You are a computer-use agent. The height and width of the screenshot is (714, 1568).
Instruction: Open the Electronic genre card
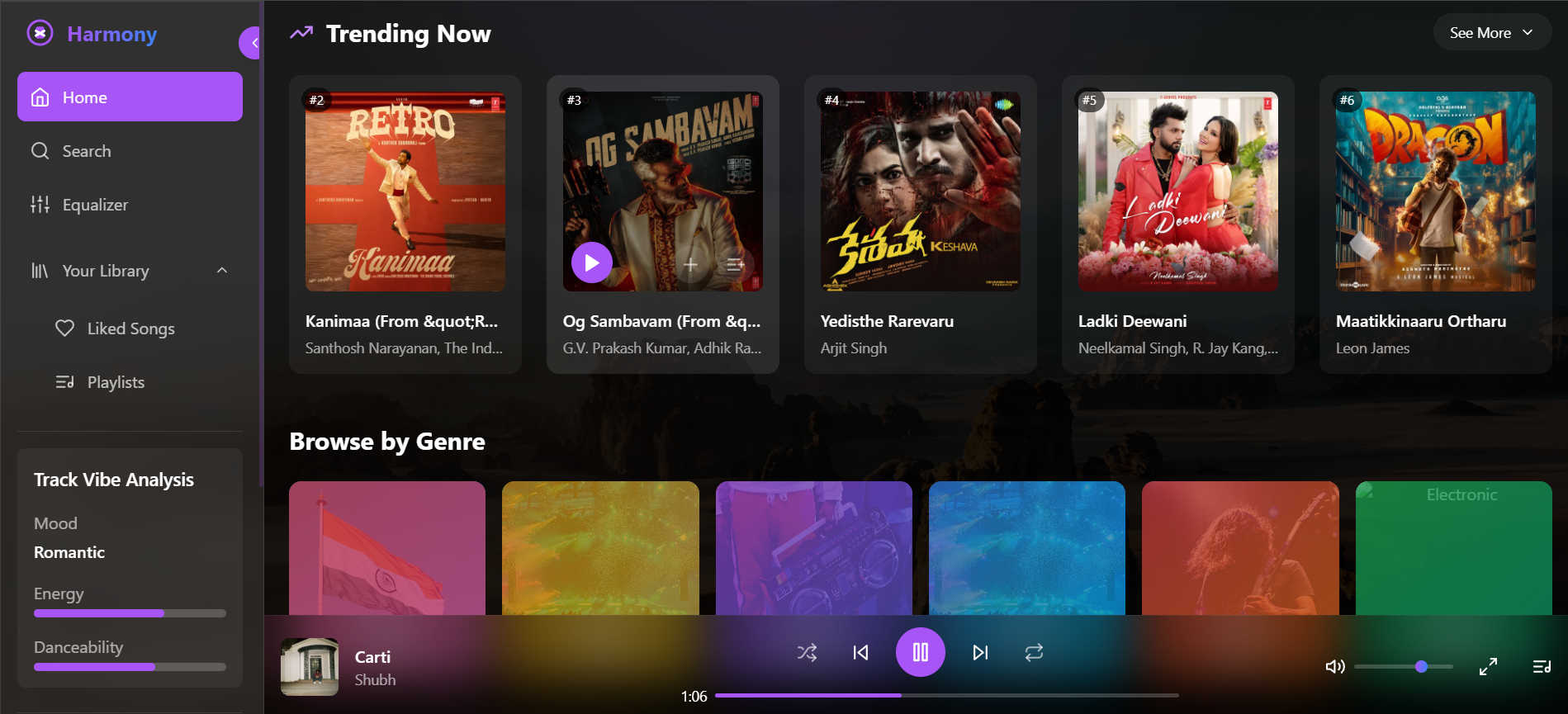tap(1454, 548)
